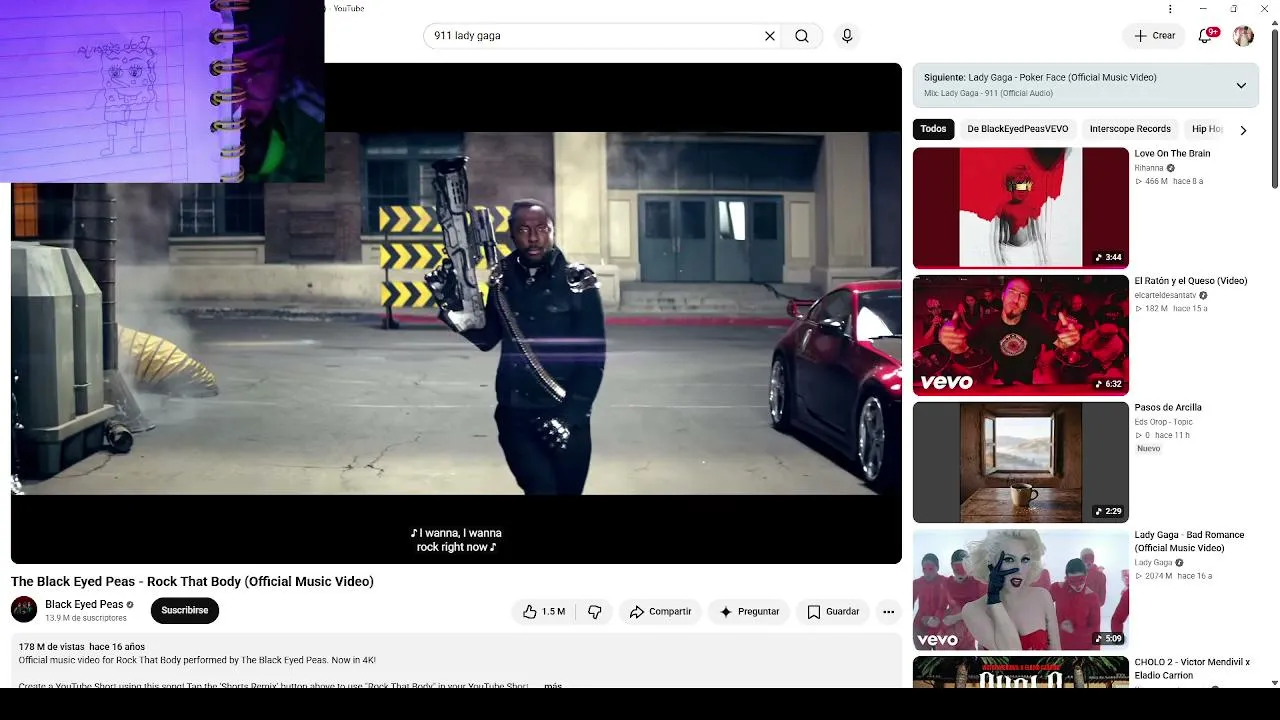Click the Rock That Body video title

pos(192,582)
